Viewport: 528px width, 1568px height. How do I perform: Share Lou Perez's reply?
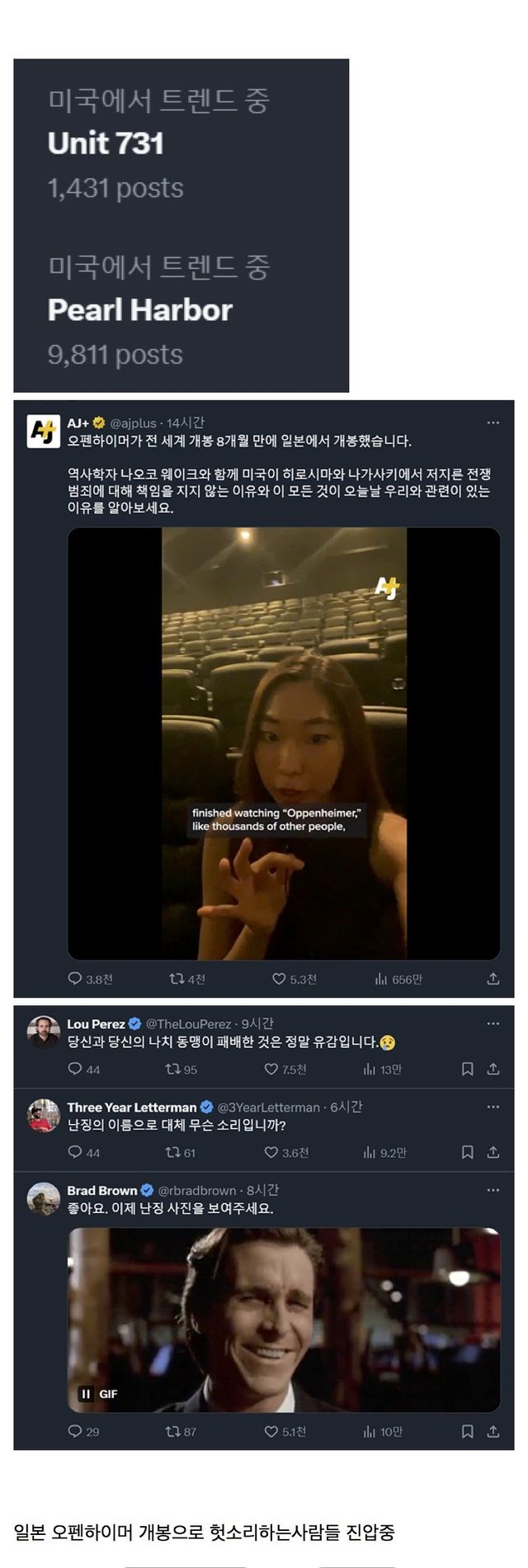point(493,1069)
